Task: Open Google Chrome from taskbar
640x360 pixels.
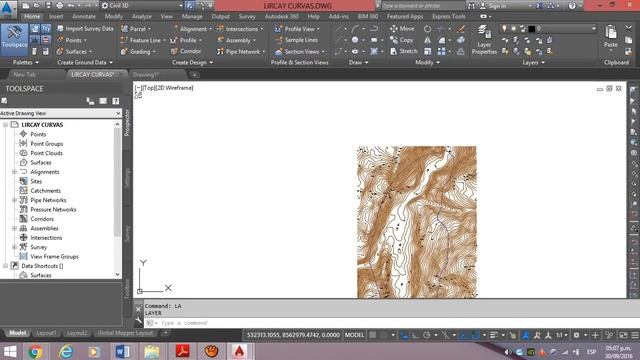Action: coord(35,351)
